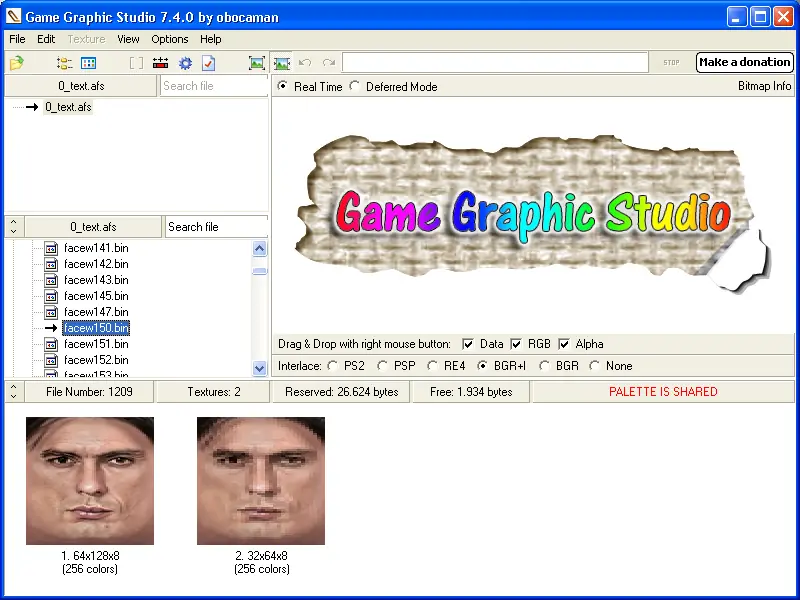
Task: Select facew141.bin in file list
Action: 96,248
